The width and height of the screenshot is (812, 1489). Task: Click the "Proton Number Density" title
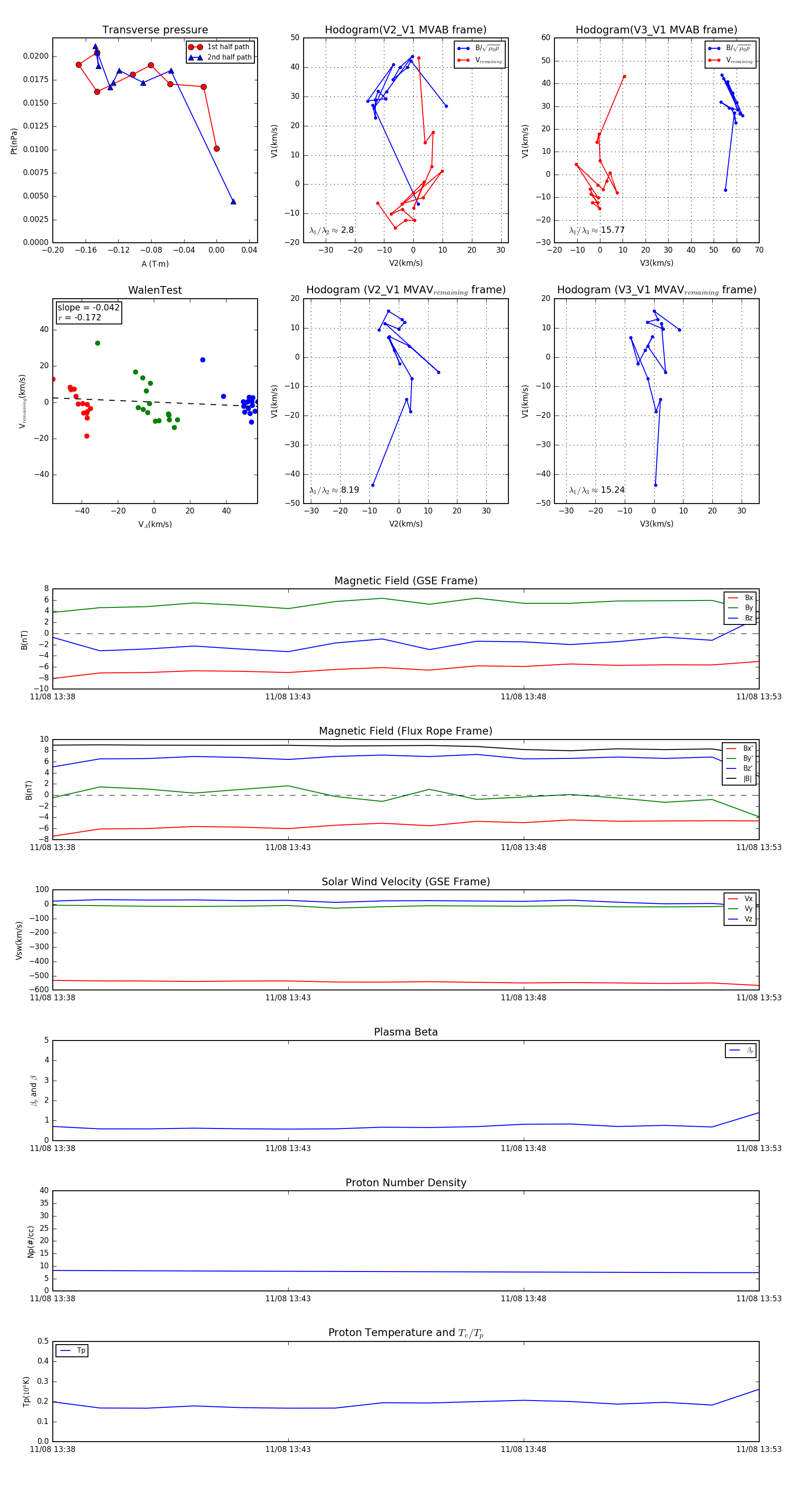(406, 1183)
